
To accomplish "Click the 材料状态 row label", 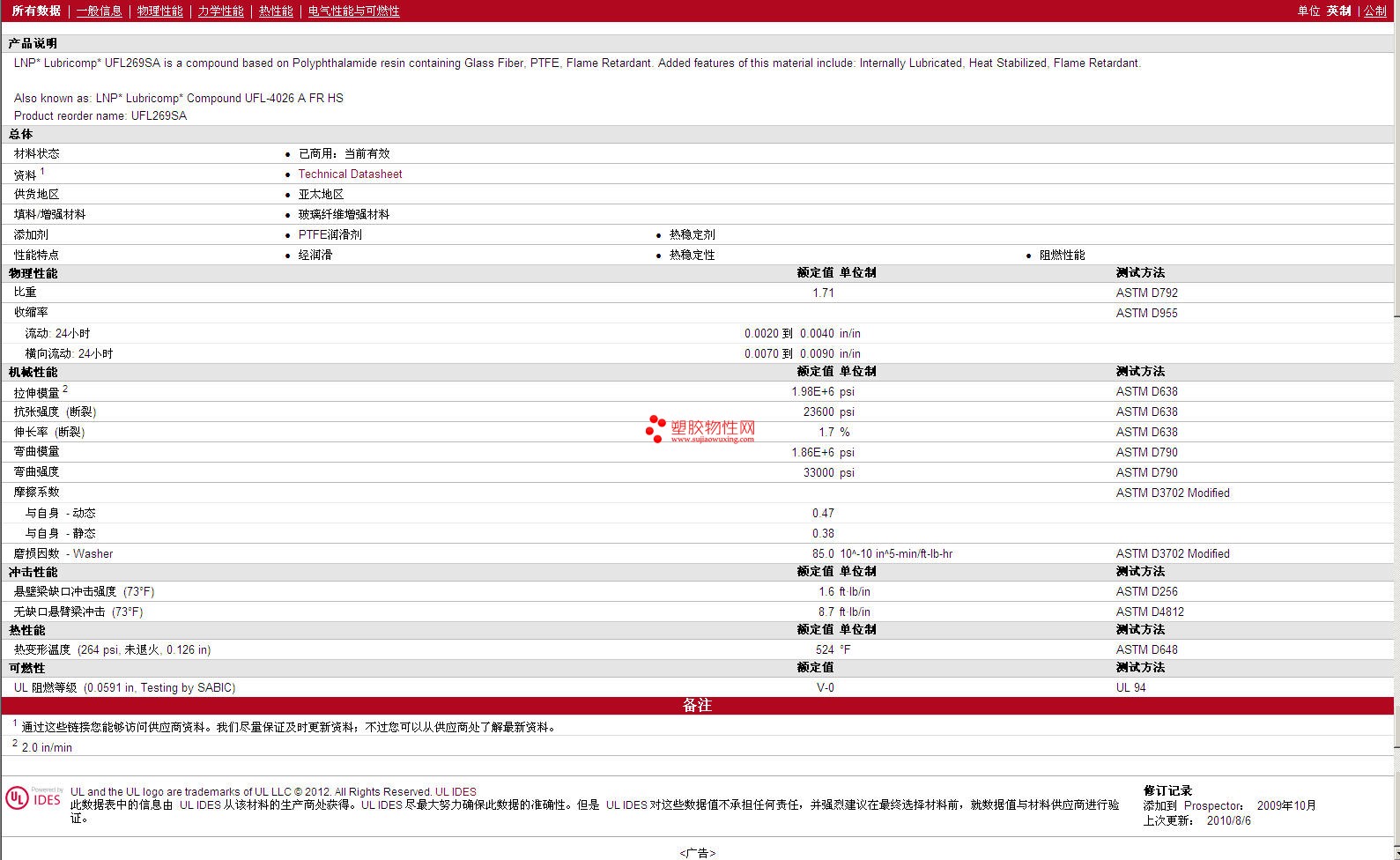I will click(36, 153).
